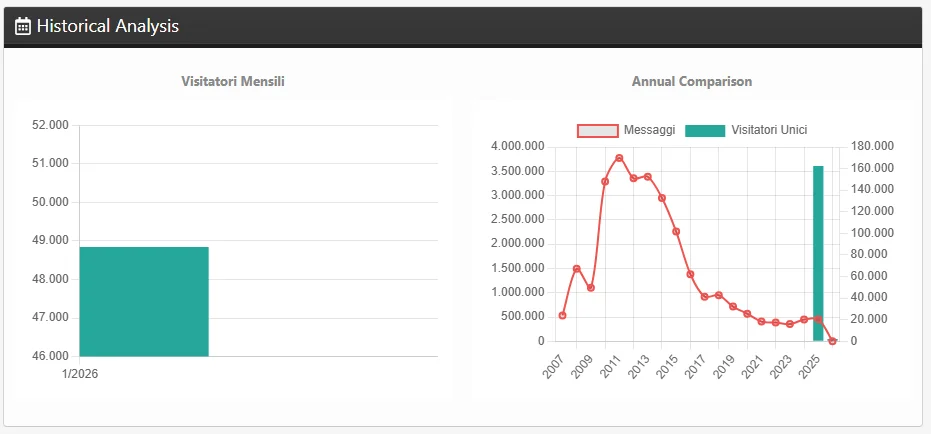Click the teal Visitatori Unici legend swatch
The height and width of the screenshot is (434, 931).
704,131
